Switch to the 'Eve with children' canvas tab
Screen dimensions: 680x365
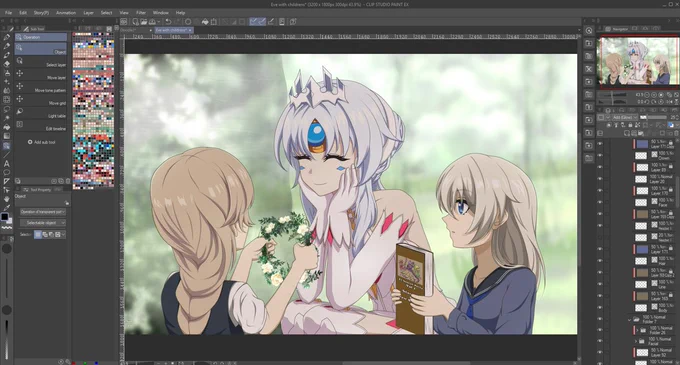click(x=173, y=30)
